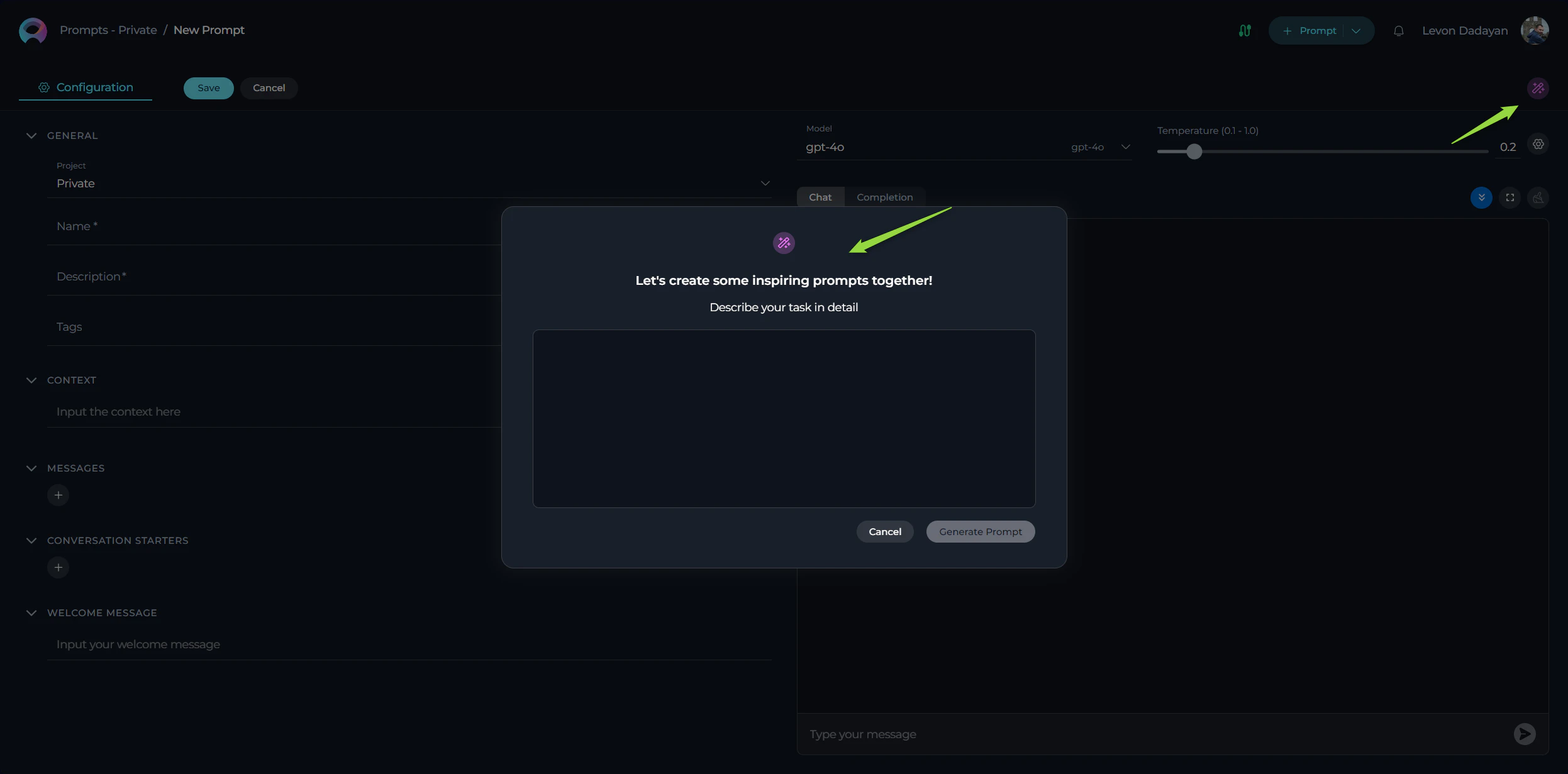Collapse the GENERAL section
This screenshot has width=1568, height=774.
pos(31,135)
